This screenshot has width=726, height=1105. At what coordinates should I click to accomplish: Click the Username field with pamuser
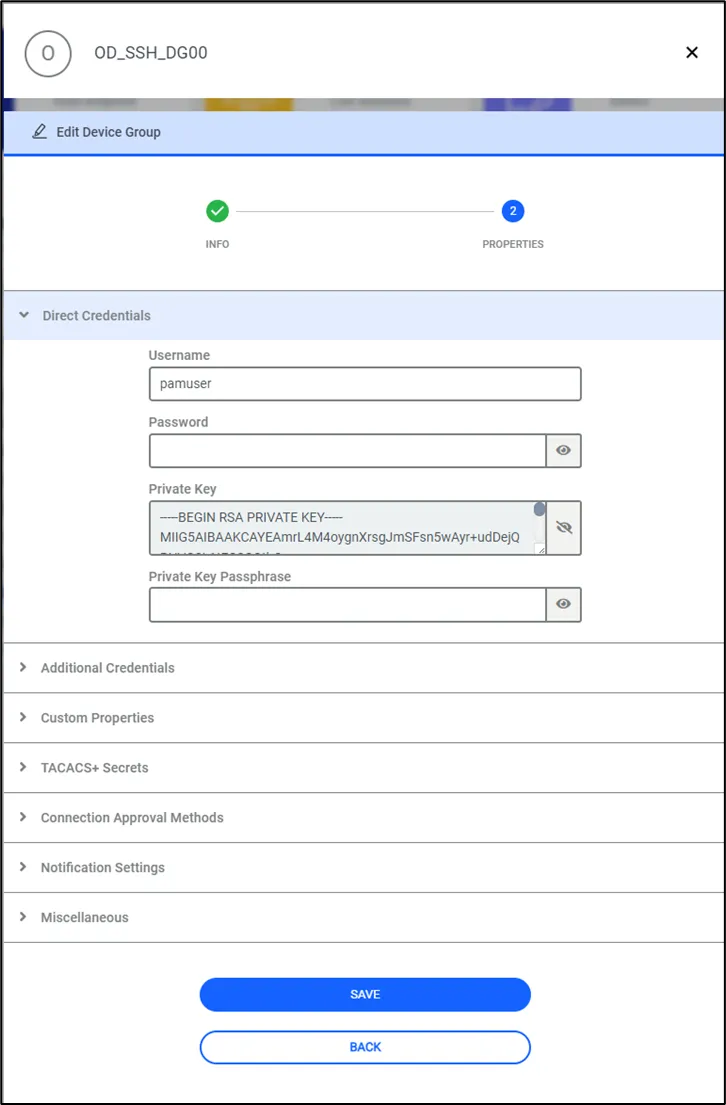click(x=365, y=384)
